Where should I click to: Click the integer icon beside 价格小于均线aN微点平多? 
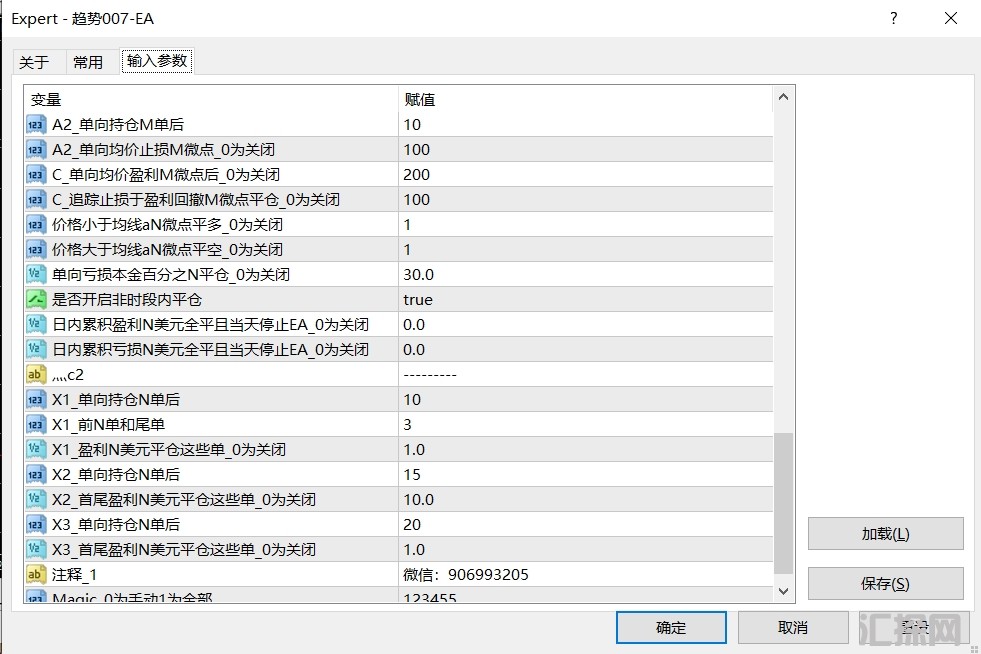coord(36,225)
